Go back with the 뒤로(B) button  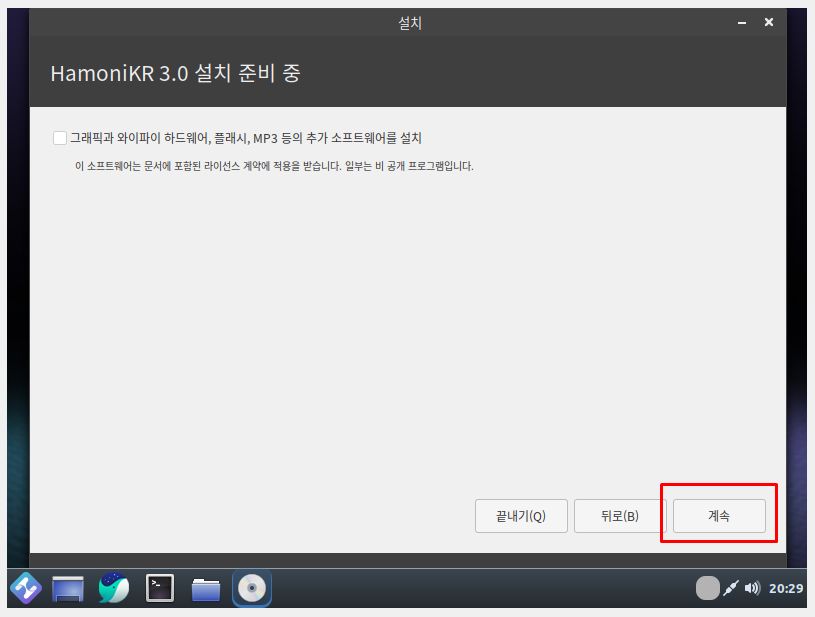(620, 516)
